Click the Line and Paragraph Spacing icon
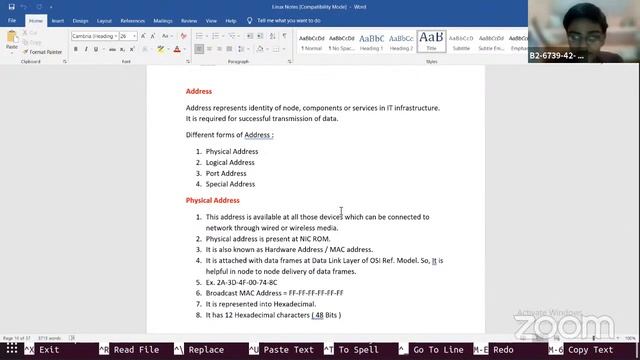The height and width of the screenshot is (360, 640). click(x=241, y=49)
